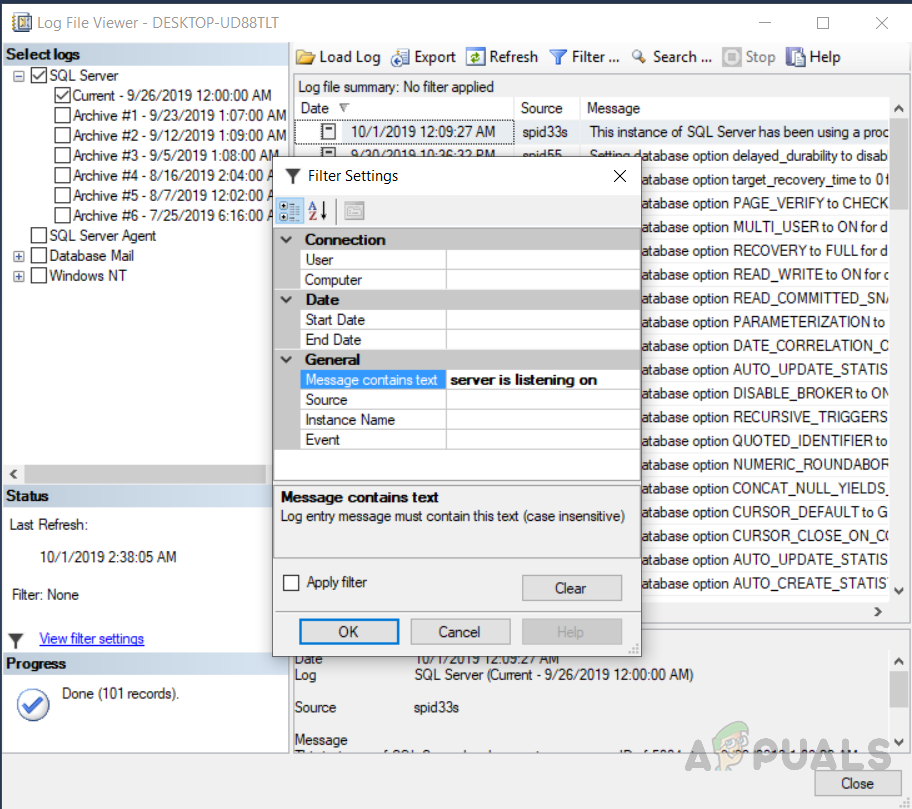The image size is (912, 809).
Task: Open the Date column sort dropdown
Action: [x=345, y=108]
